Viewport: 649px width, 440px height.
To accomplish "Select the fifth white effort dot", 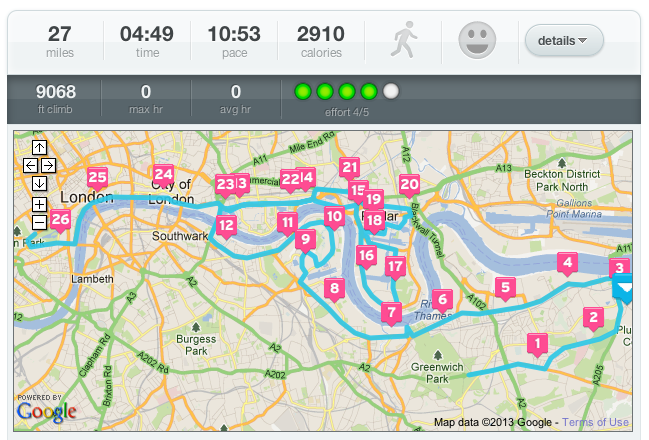I will coord(391,92).
